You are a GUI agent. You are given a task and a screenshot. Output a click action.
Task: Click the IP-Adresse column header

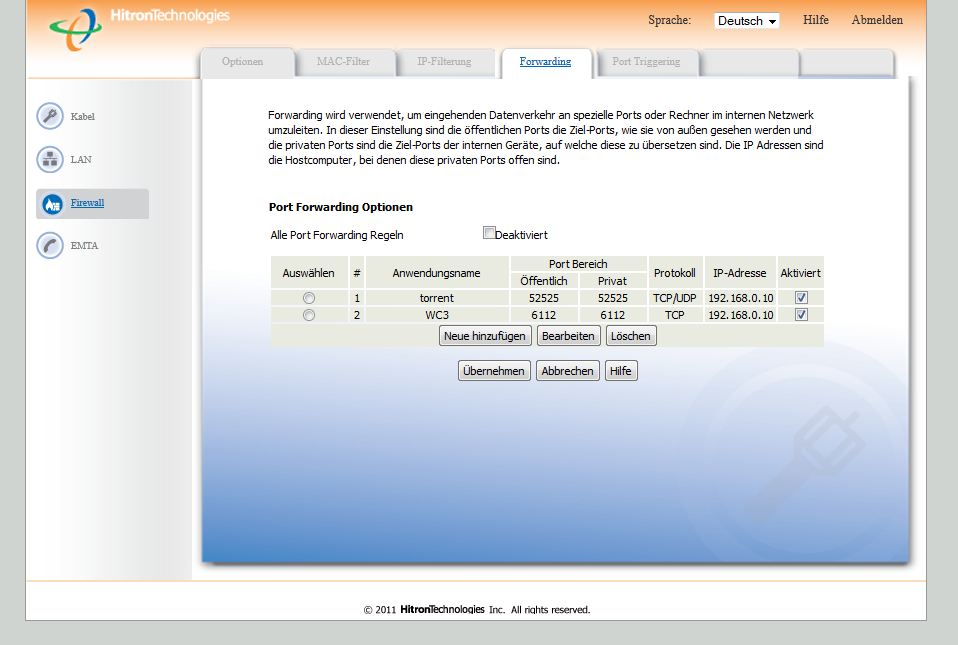tap(740, 273)
